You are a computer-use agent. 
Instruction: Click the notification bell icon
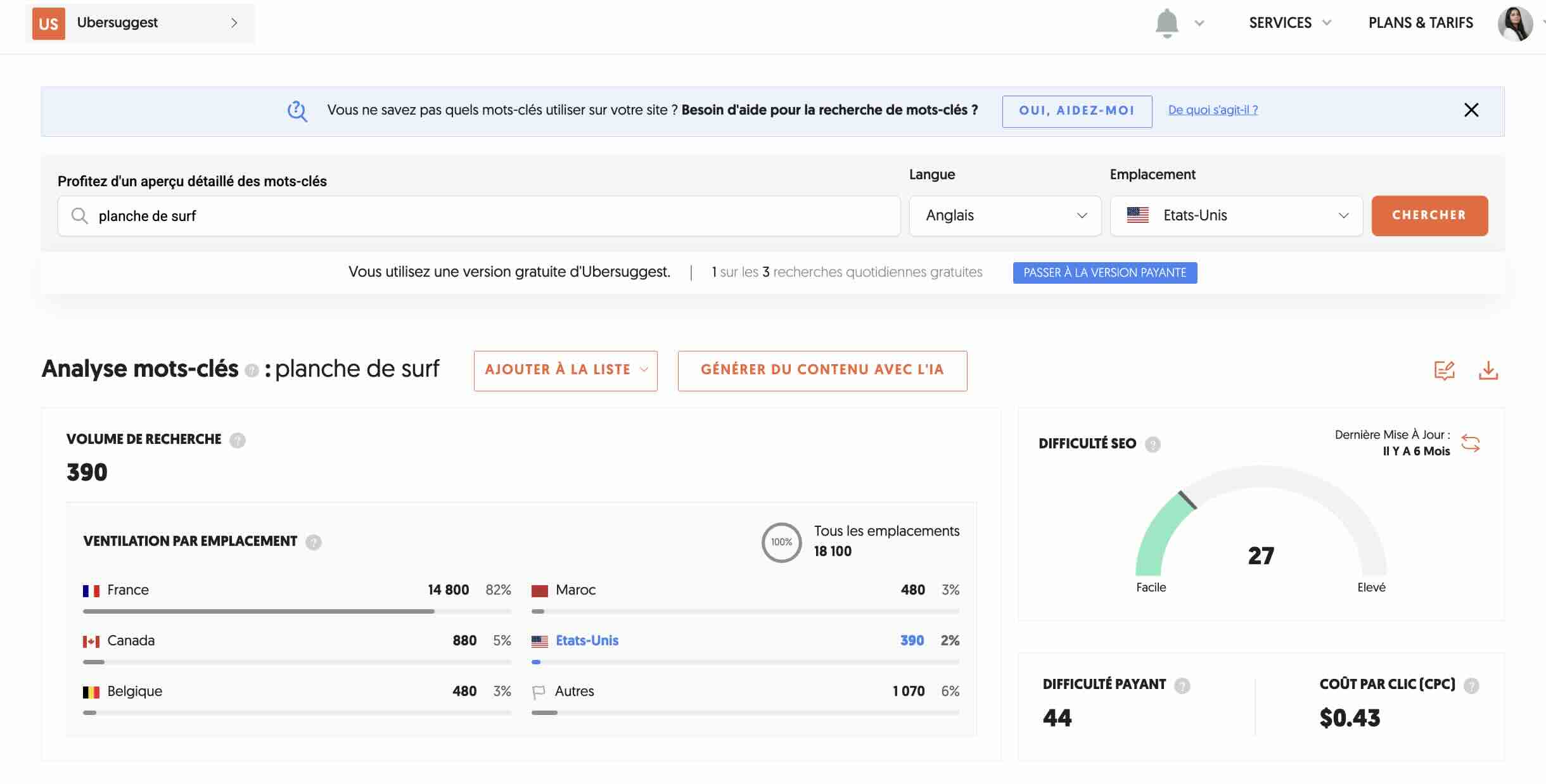point(1166,23)
